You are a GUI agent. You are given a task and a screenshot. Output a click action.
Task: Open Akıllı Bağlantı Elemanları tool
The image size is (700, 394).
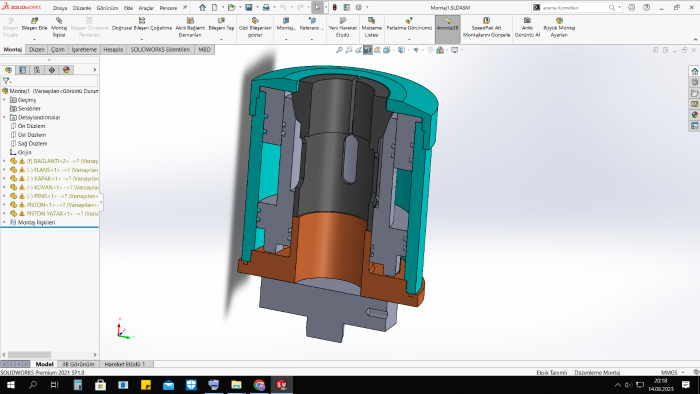(190, 27)
